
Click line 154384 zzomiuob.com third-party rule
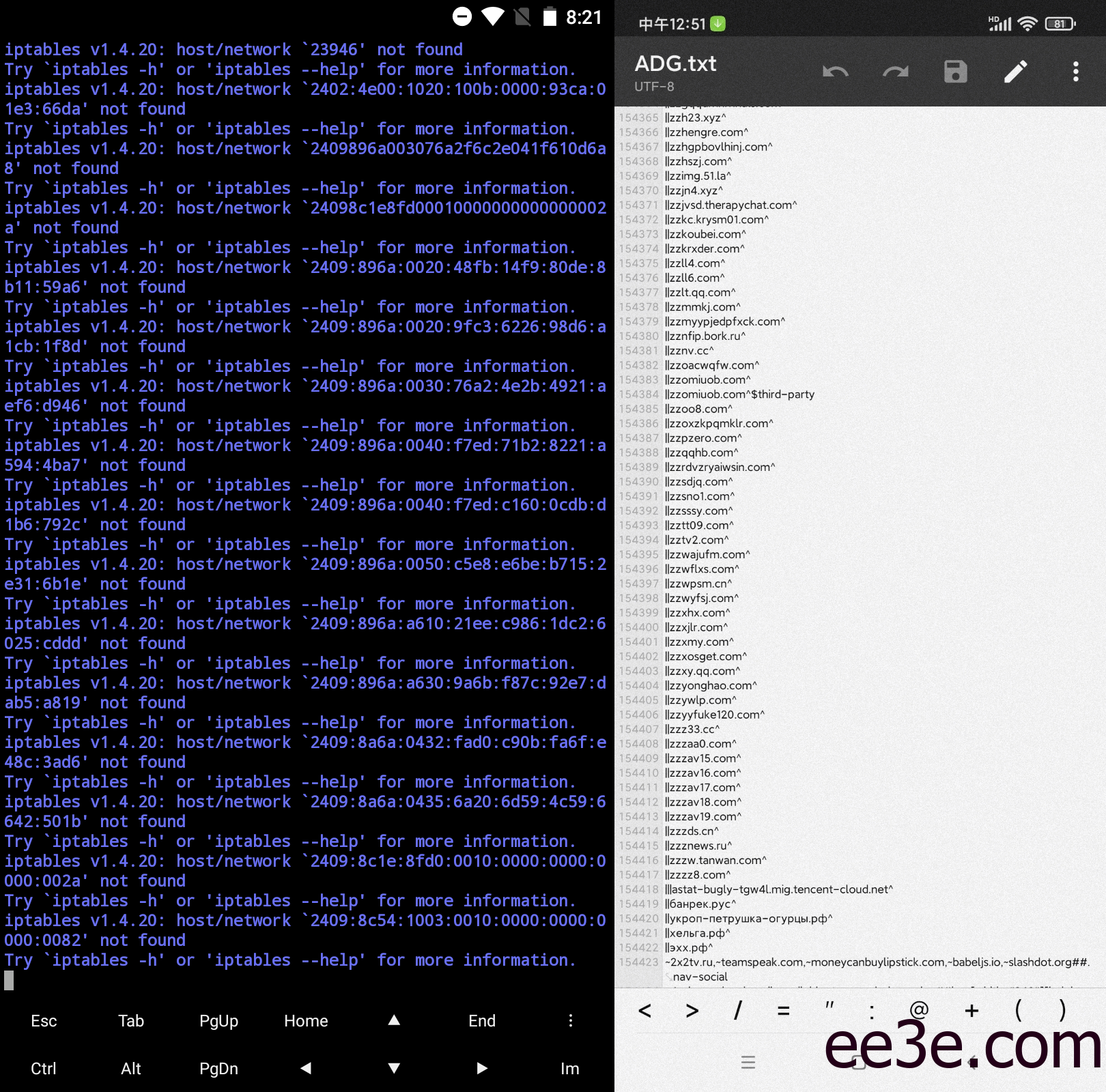coord(741,394)
